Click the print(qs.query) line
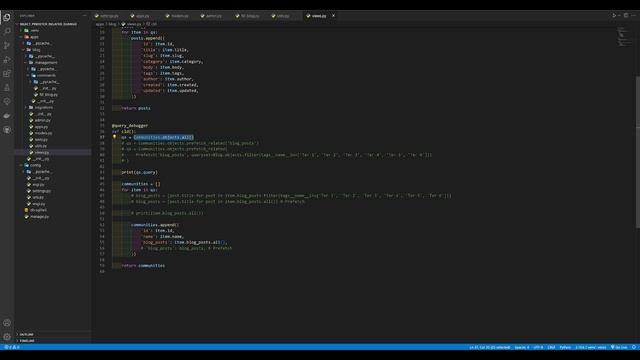 [x=139, y=172]
